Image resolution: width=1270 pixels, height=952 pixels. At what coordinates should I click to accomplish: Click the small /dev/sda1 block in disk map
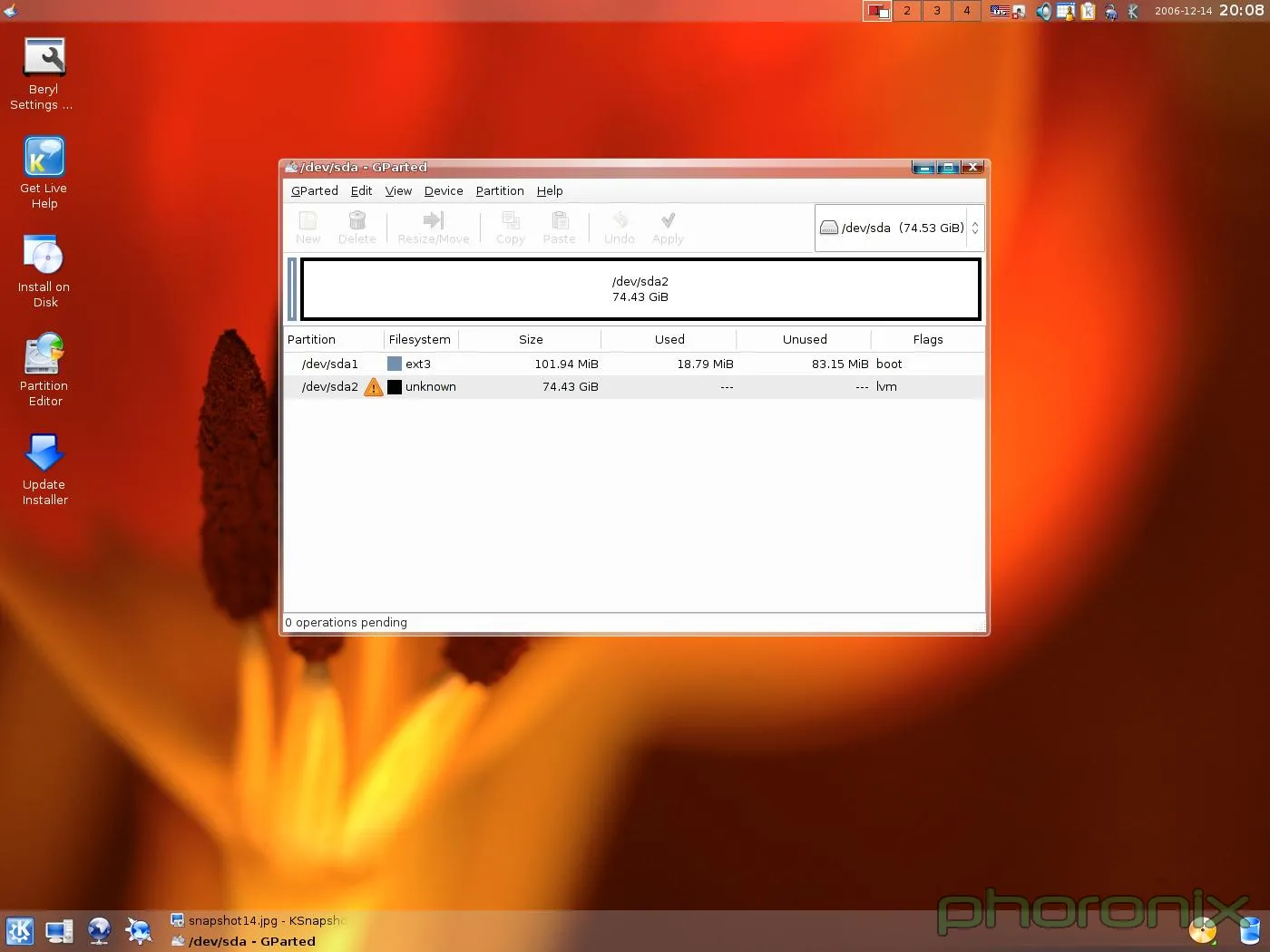(x=292, y=289)
